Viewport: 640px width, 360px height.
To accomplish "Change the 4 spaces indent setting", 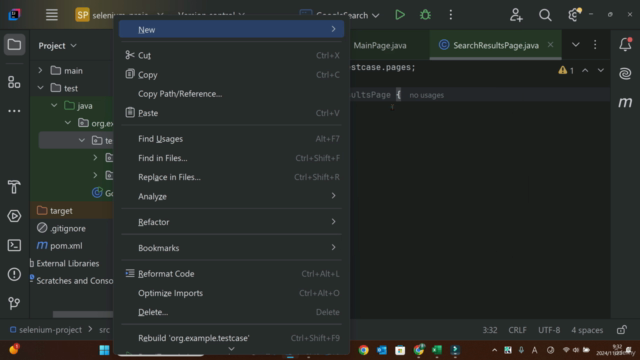I will click(587, 330).
